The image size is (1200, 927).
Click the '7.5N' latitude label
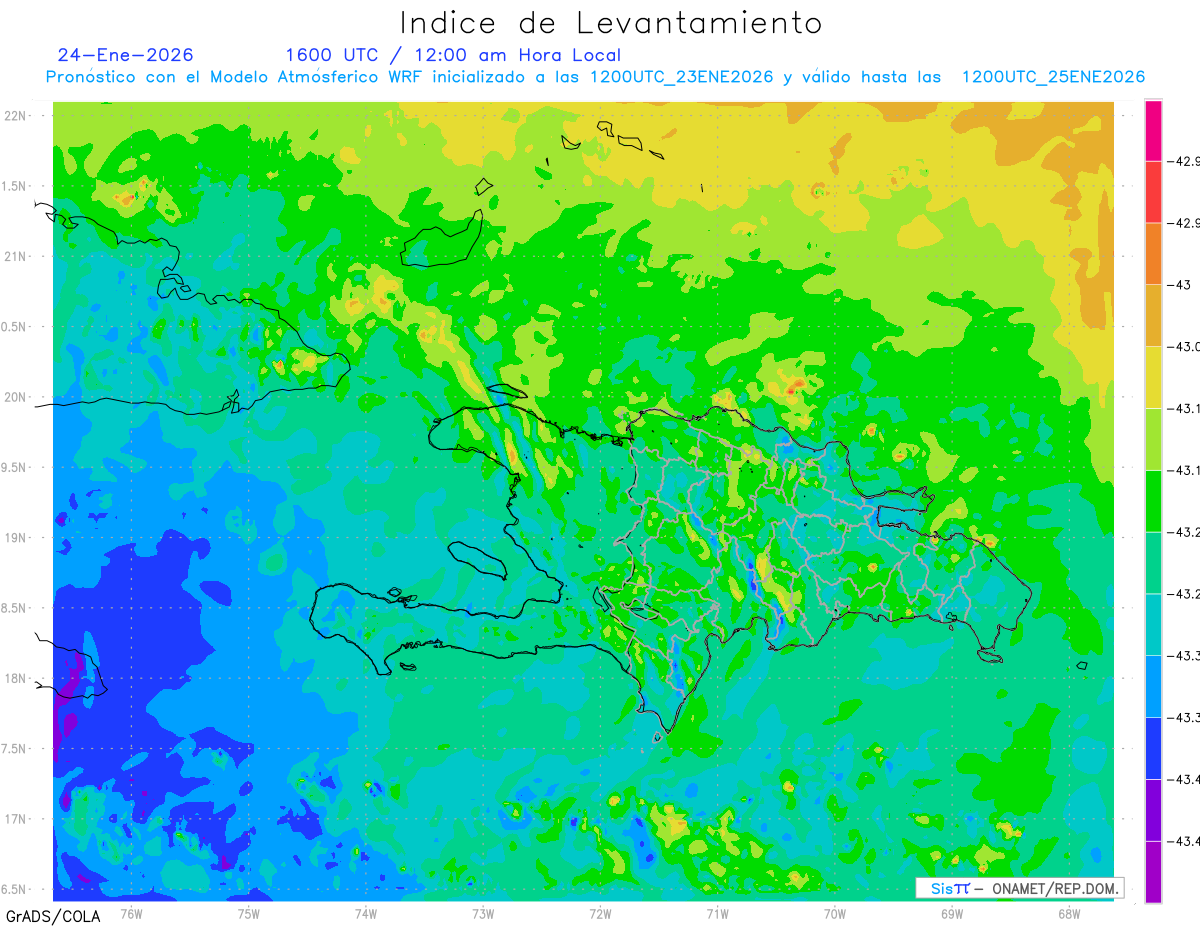pos(15,749)
